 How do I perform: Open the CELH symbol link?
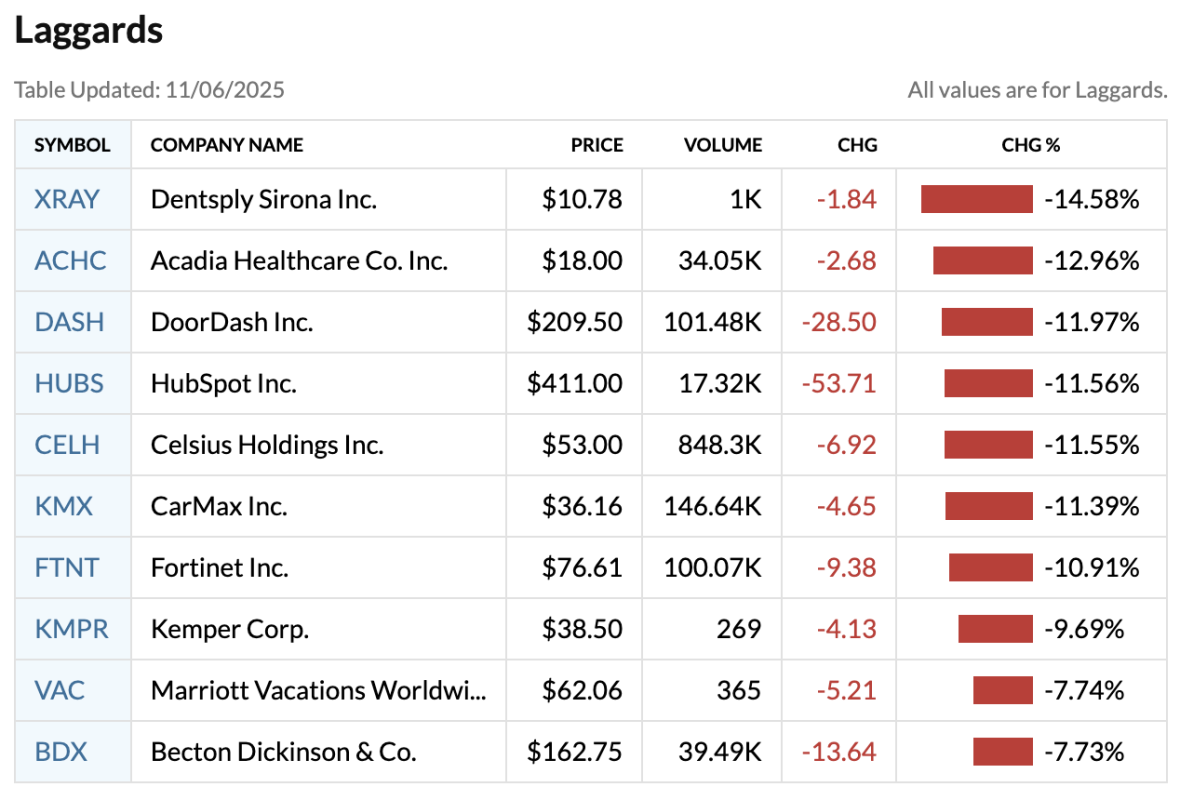click(67, 445)
